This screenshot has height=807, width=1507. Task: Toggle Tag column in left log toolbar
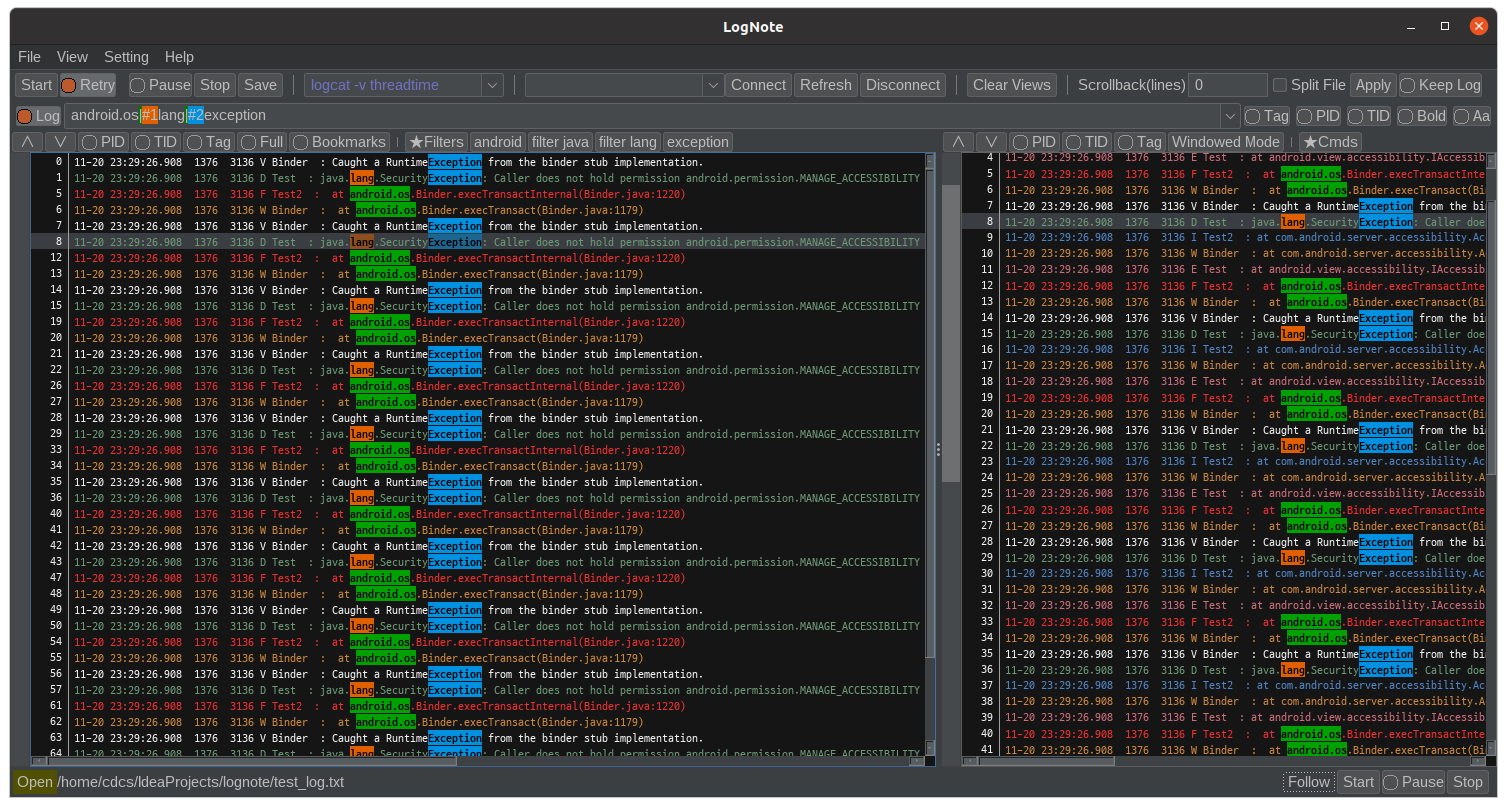click(x=208, y=142)
